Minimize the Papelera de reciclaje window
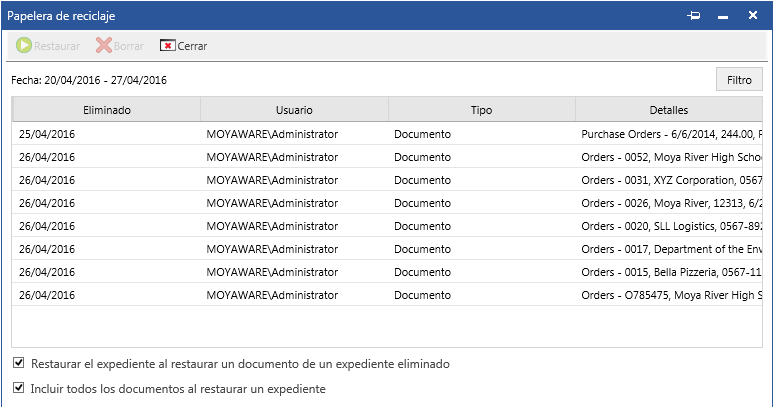This screenshot has height=407, width=773. click(x=723, y=17)
